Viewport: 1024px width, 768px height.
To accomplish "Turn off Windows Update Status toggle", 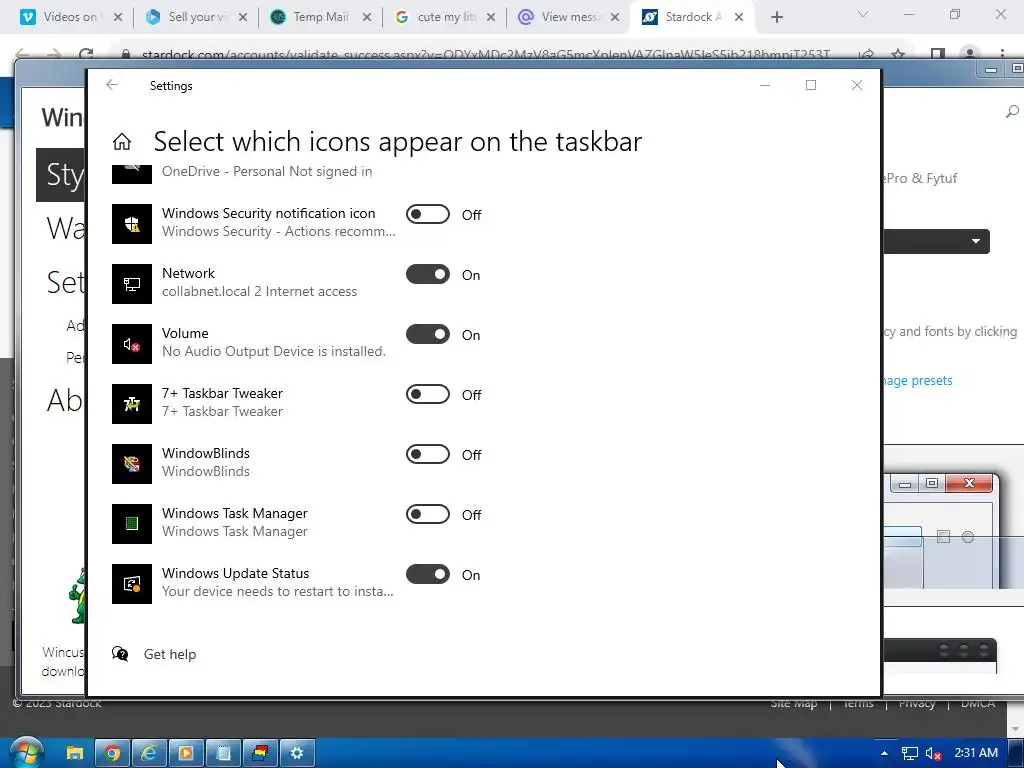I will coord(428,575).
